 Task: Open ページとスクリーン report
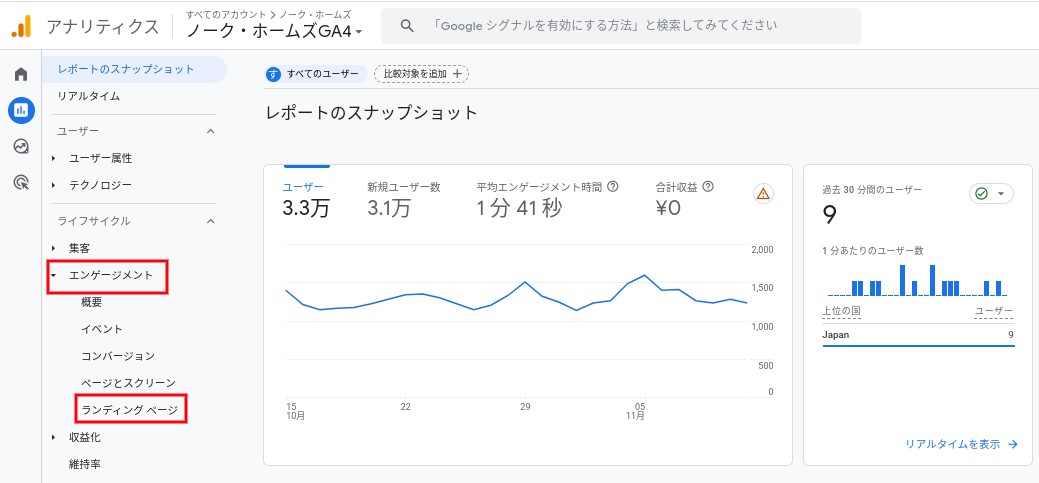tap(128, 382)
